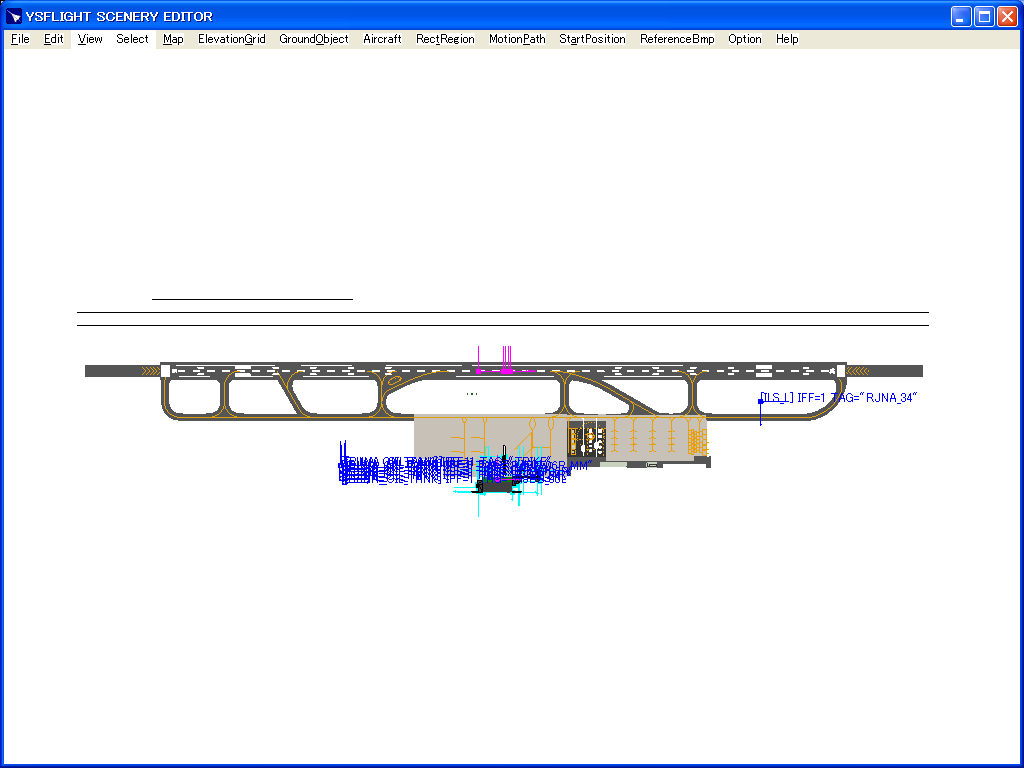Open the GroundObject menu
This screenshot has height=768, width=1024.
[x=314, y=39]
